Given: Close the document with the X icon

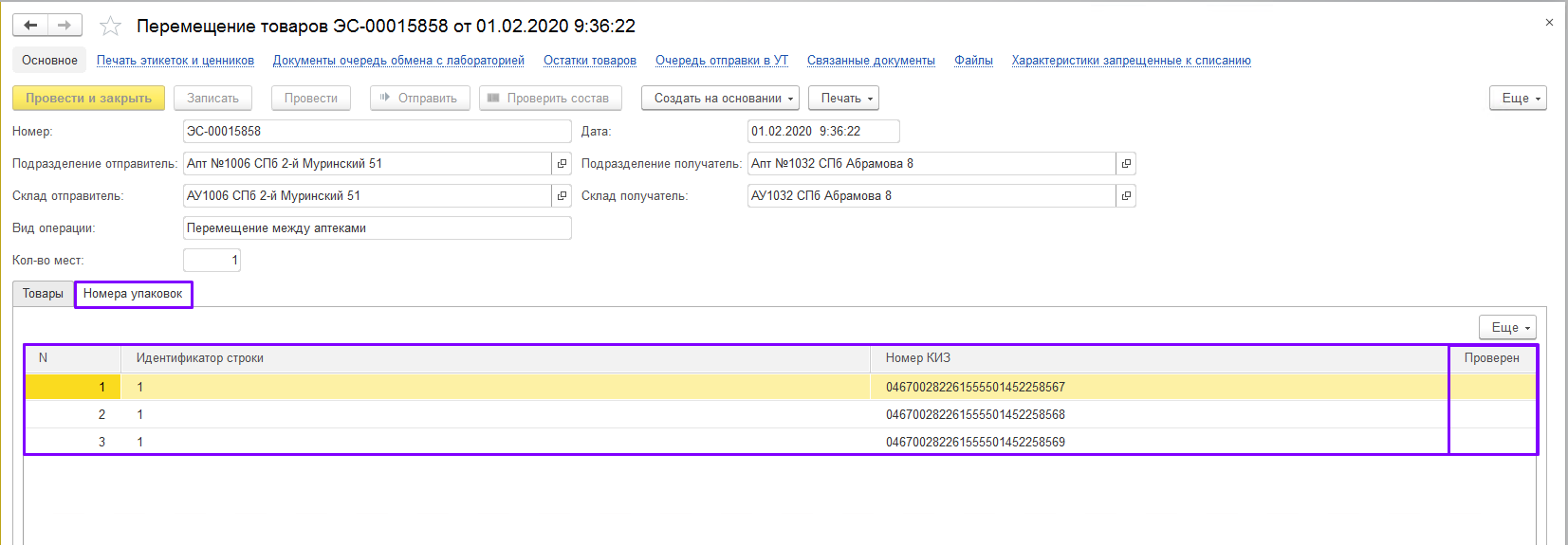Looking at the screenshot, I should click(x=1549, y=23).
